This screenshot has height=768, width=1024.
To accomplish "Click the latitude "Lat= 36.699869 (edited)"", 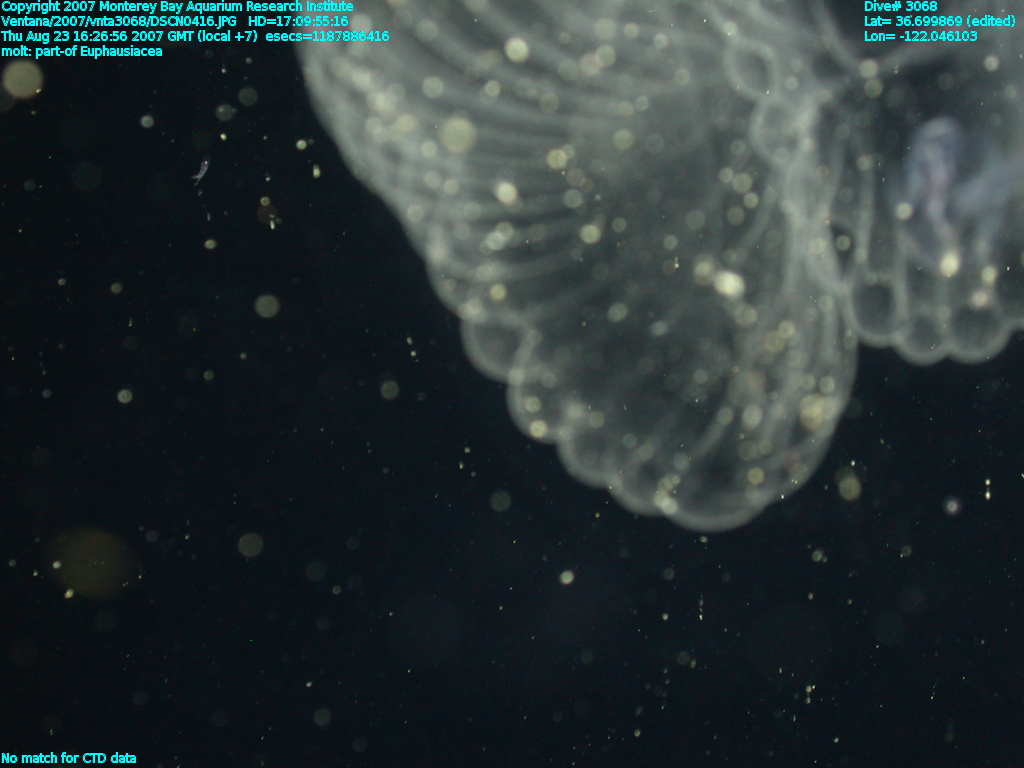I will (940, 22).
